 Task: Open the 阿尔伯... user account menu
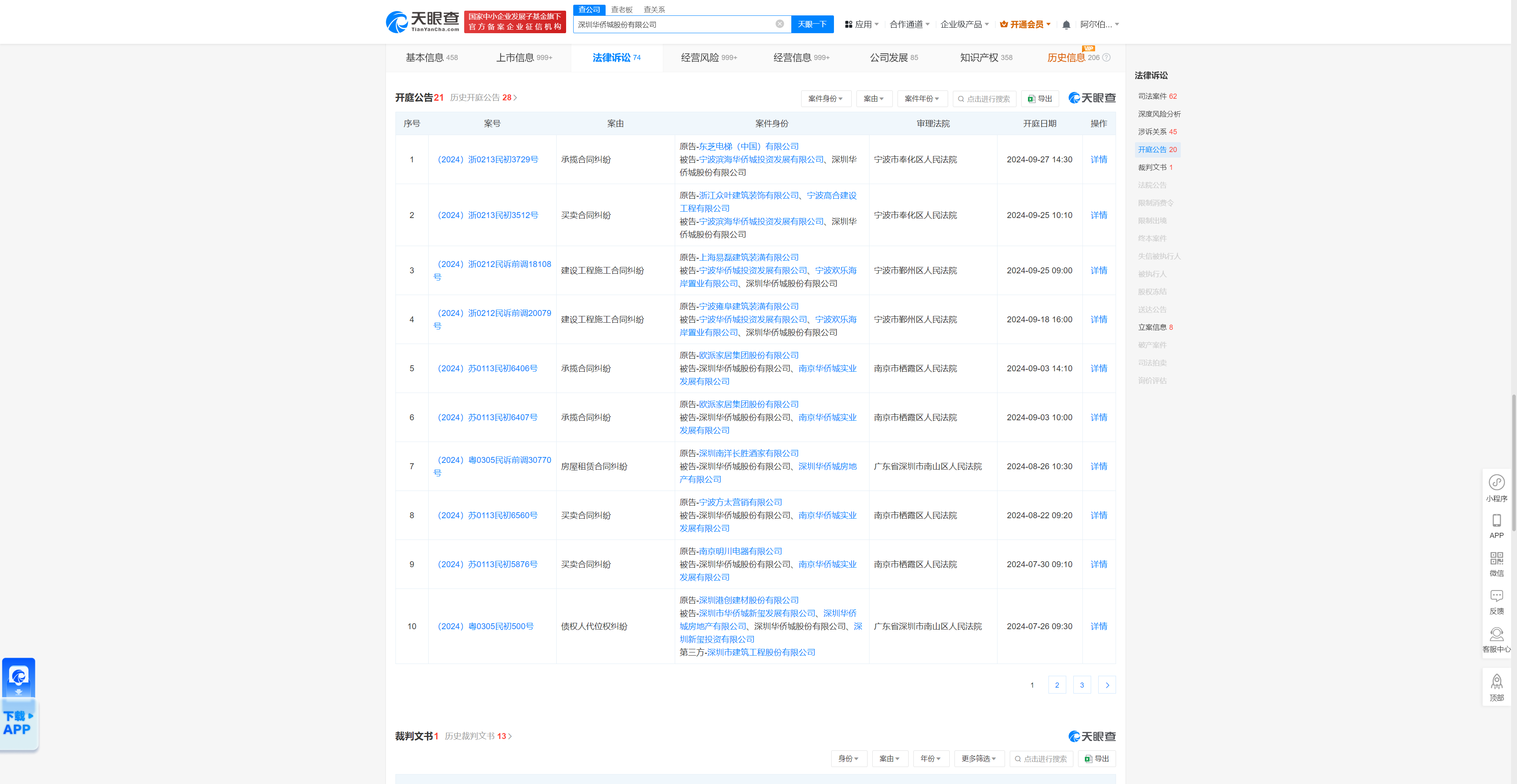(1099, 24)
